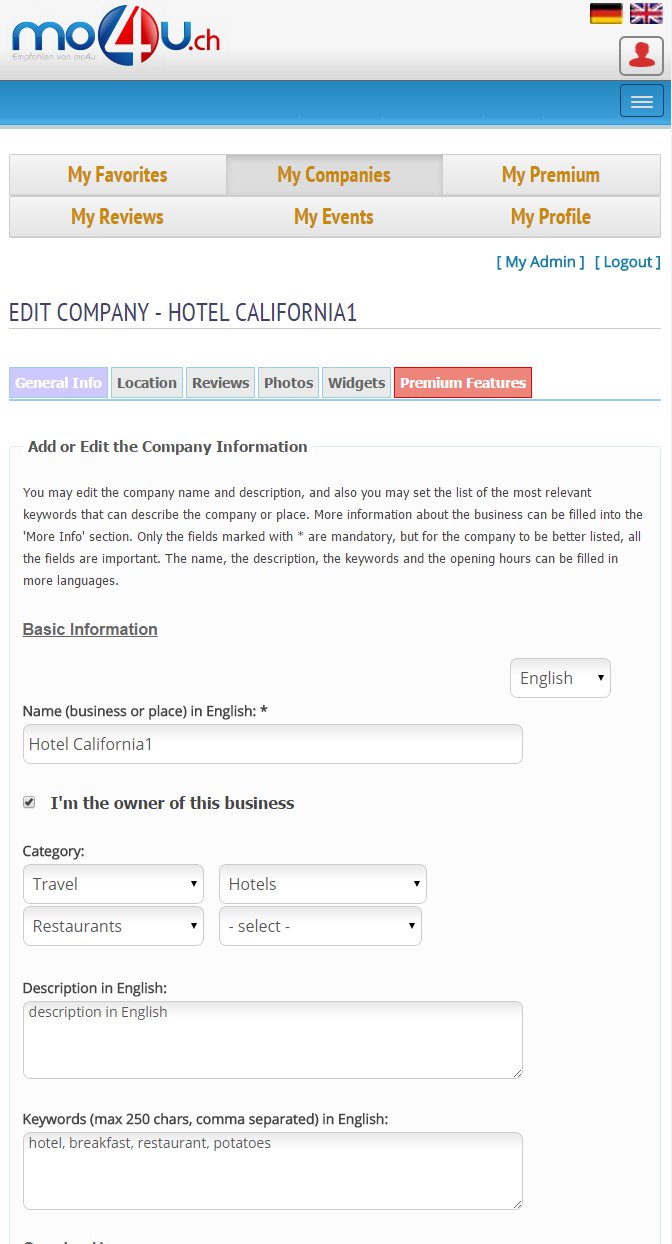
Task: Open the My Favorites menu item
Action: click(x=117, y=175)
